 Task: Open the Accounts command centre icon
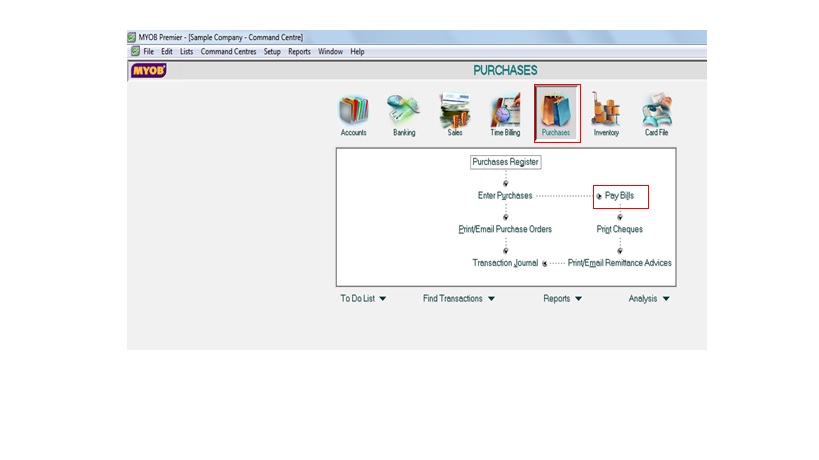[354, 115]
